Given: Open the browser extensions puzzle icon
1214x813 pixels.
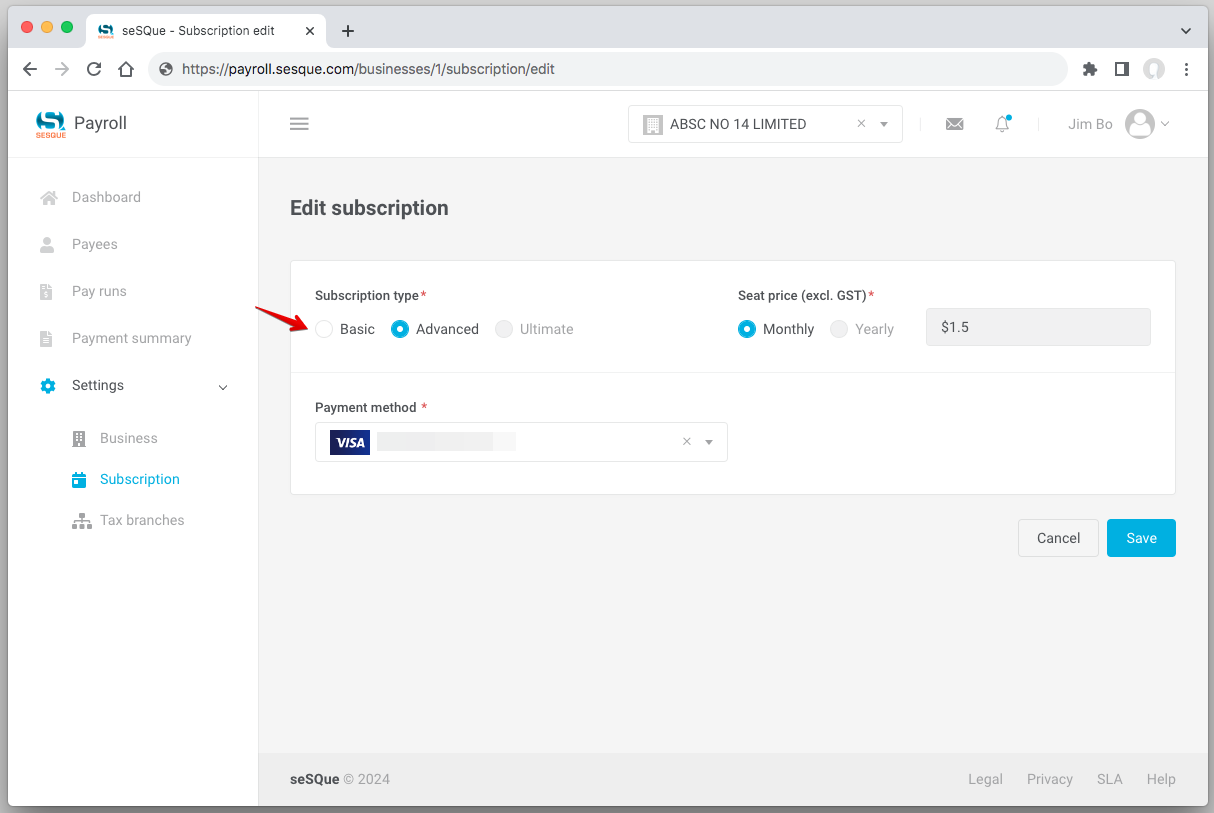Looking at the screenshot, I should coord(1090,69).
